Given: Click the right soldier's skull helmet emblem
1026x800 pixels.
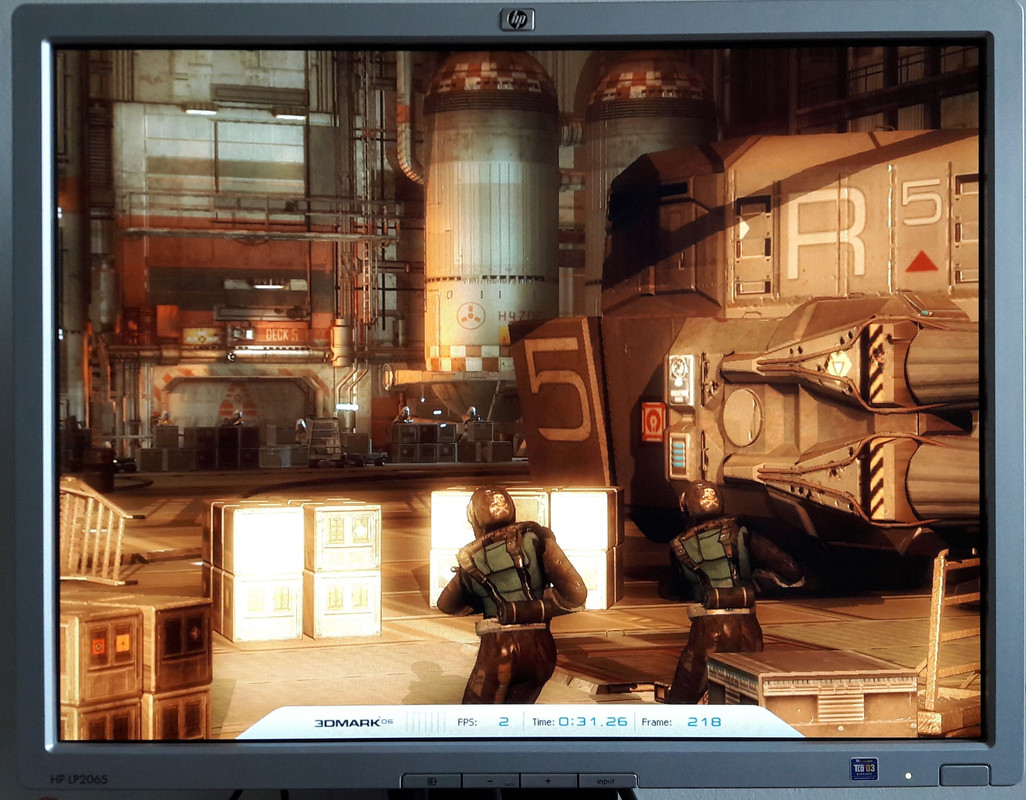Looking at the screenshot, I should click(x=709, y=499).
